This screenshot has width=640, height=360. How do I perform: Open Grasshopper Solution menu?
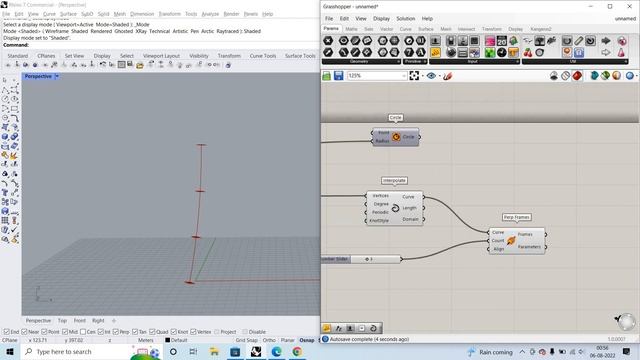[x=405, y=19]
